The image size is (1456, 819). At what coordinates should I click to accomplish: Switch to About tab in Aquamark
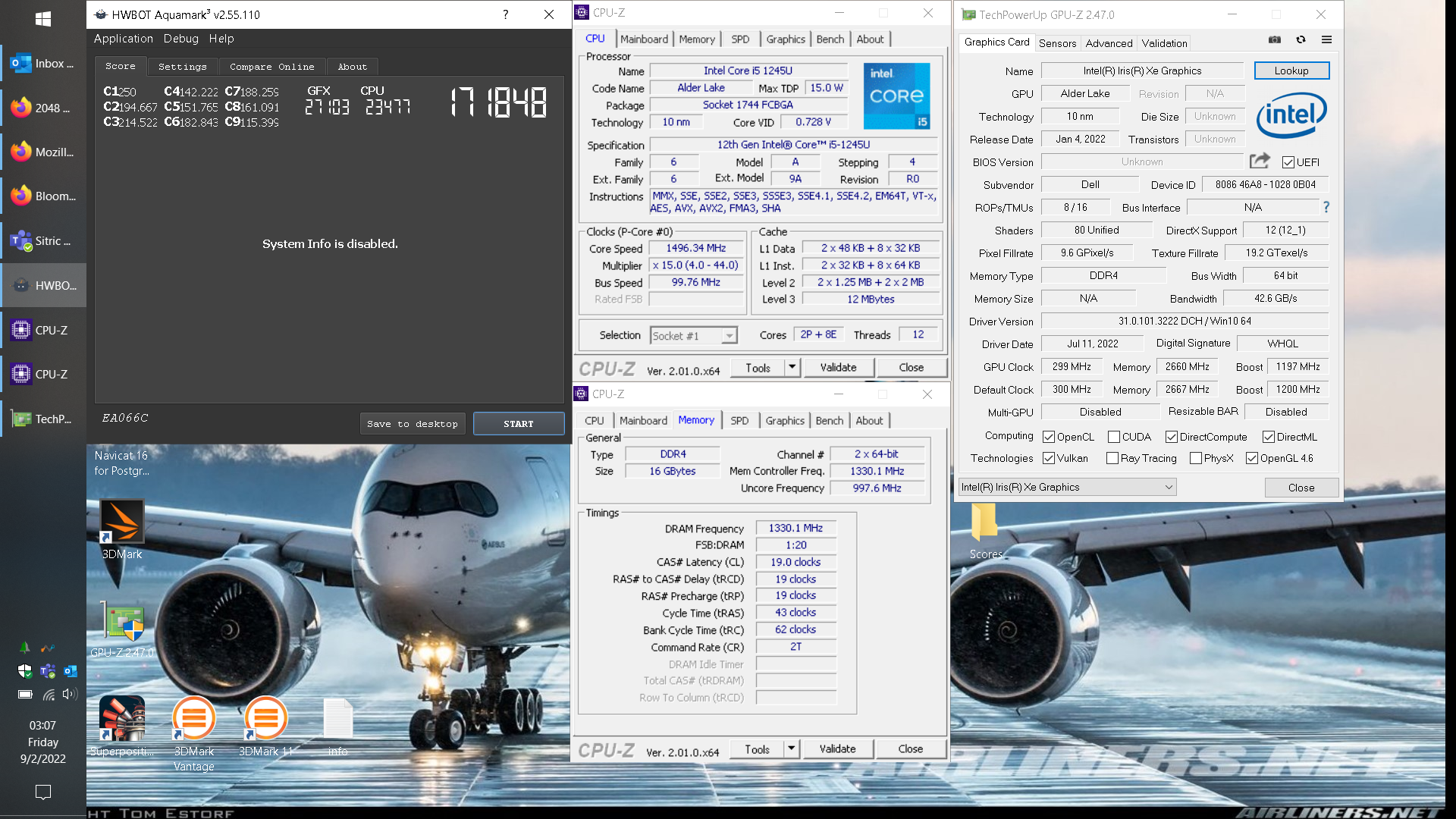coord(353,67)
